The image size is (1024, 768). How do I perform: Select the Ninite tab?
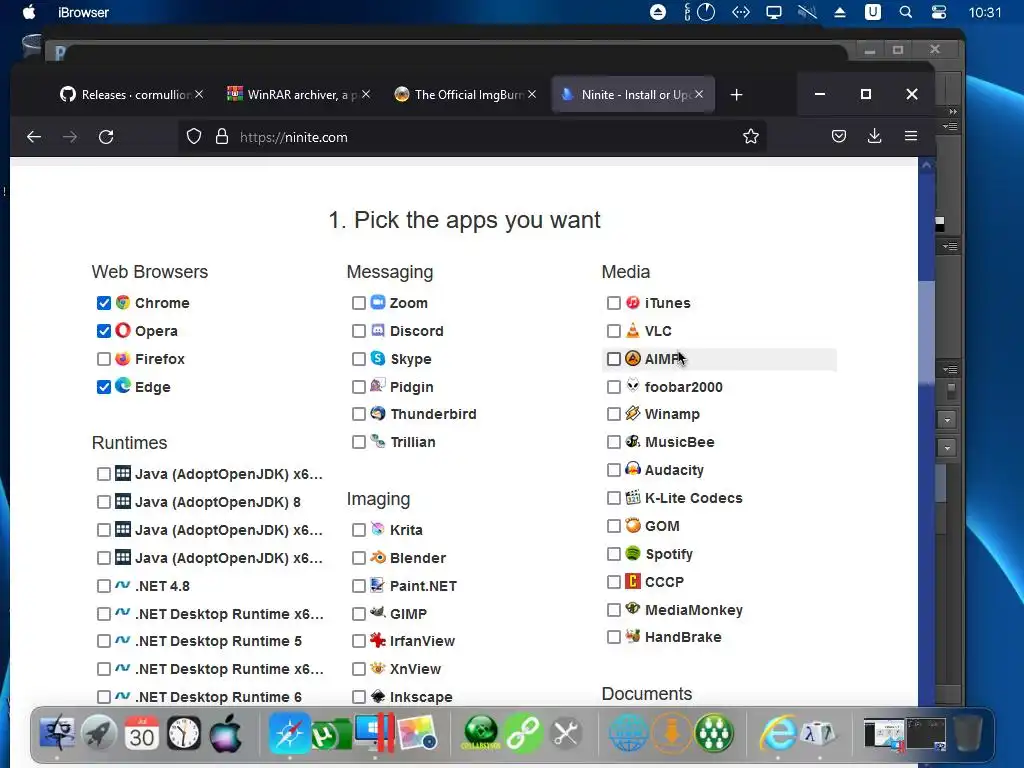tap(633, 95)
